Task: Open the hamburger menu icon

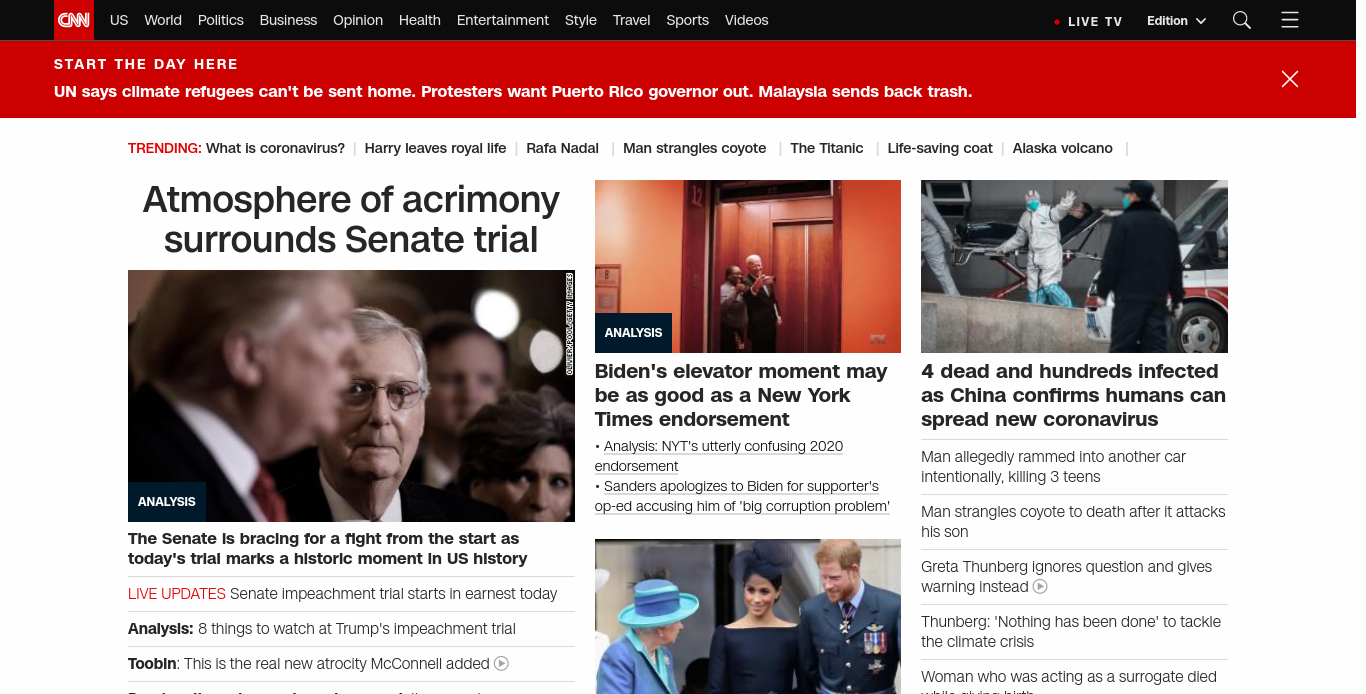Action: 1290,20
